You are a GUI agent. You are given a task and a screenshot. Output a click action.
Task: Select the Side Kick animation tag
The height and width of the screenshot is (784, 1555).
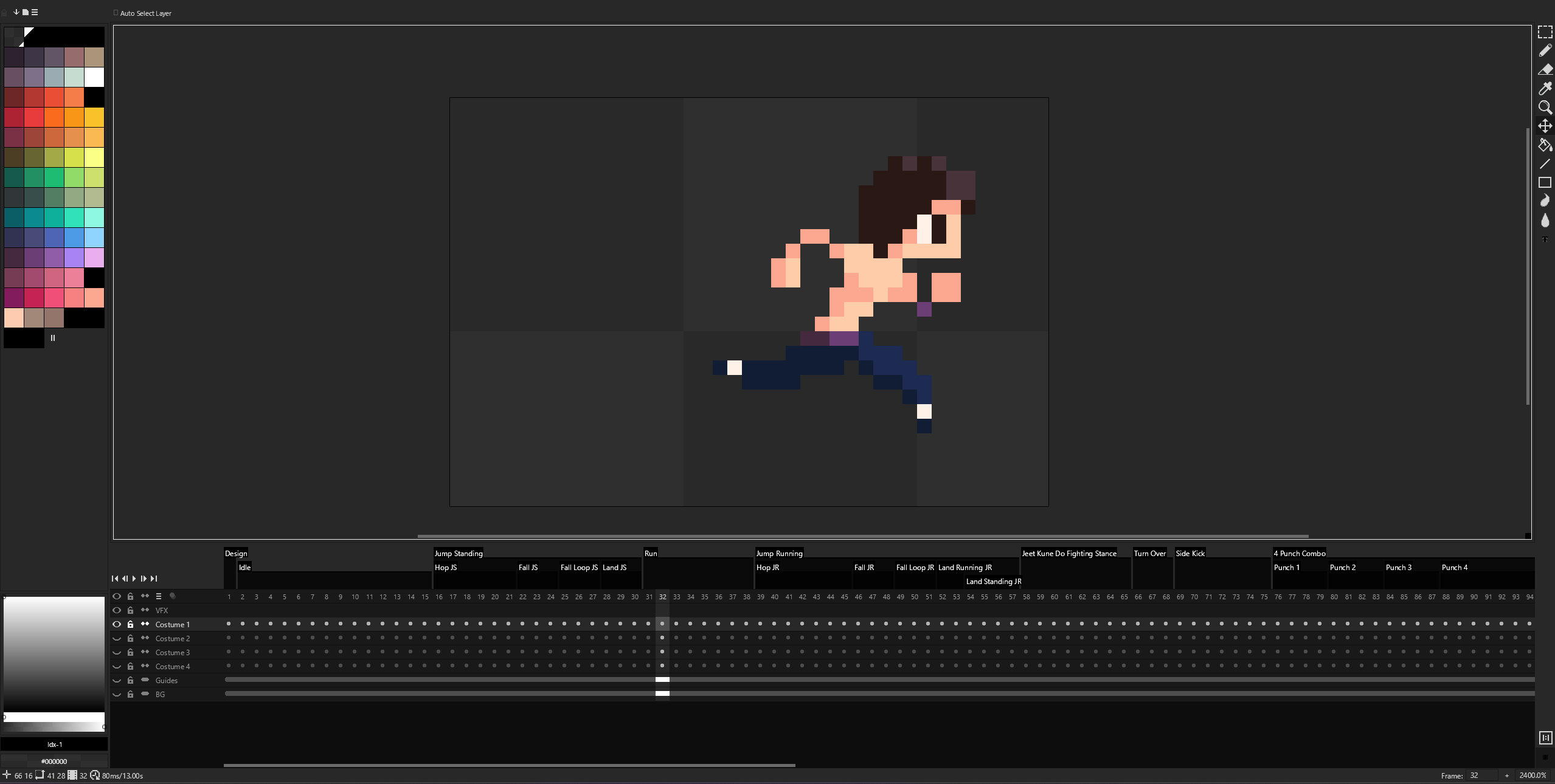(1190, 553)
